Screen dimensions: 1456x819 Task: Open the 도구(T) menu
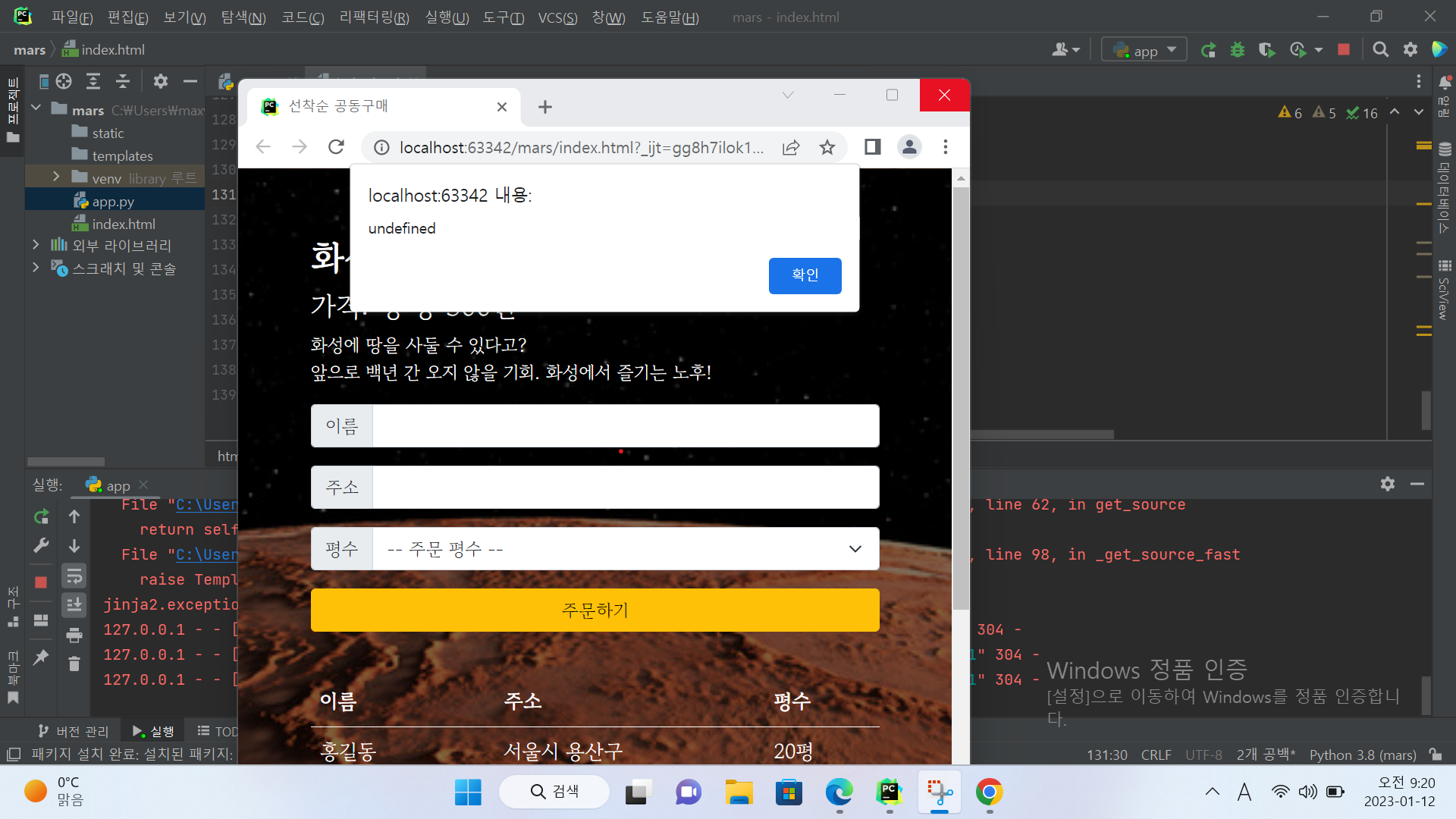click(504, 17)
